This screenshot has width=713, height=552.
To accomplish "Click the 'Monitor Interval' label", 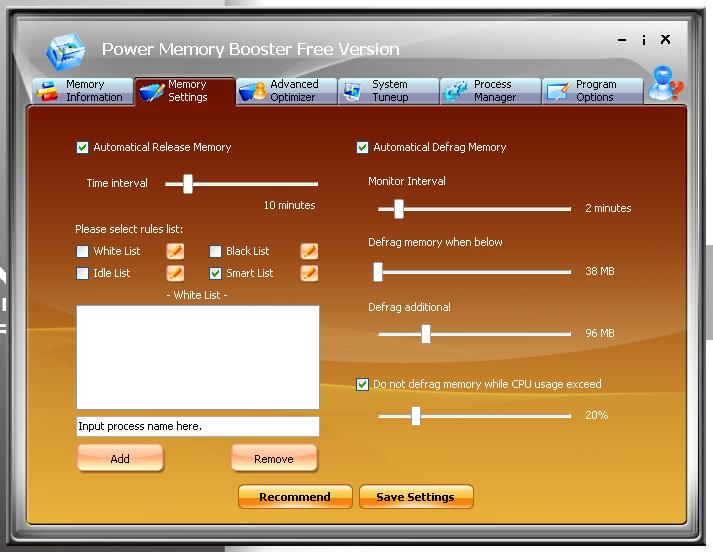I will pyautogui.click(x=407, y=181).
